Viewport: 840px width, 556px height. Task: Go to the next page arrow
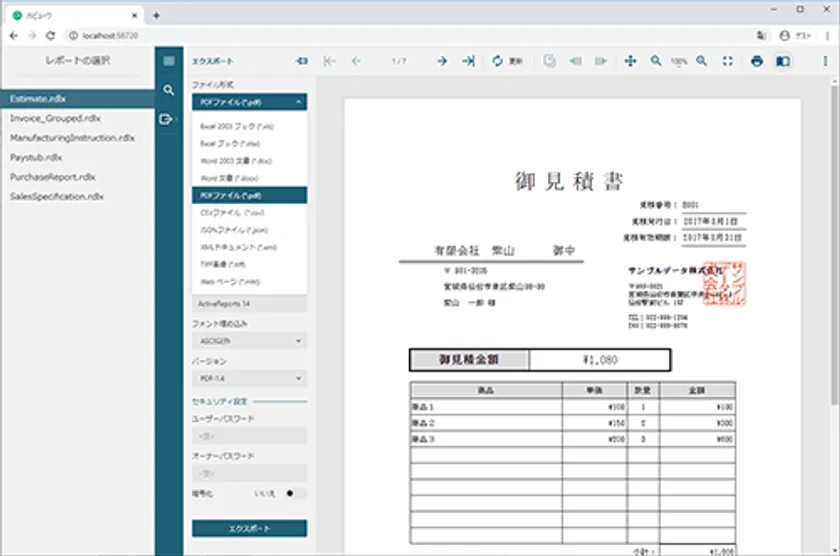[441, 61]
